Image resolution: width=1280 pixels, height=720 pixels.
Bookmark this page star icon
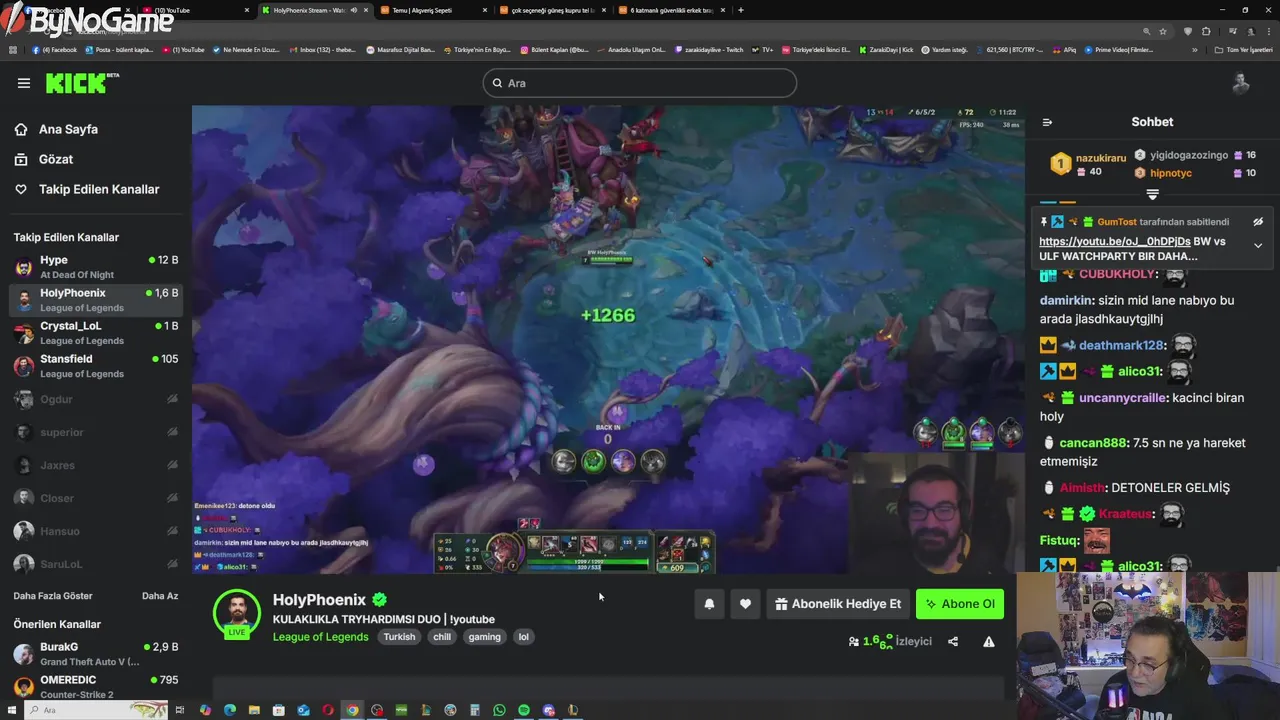coord(1163,31)
